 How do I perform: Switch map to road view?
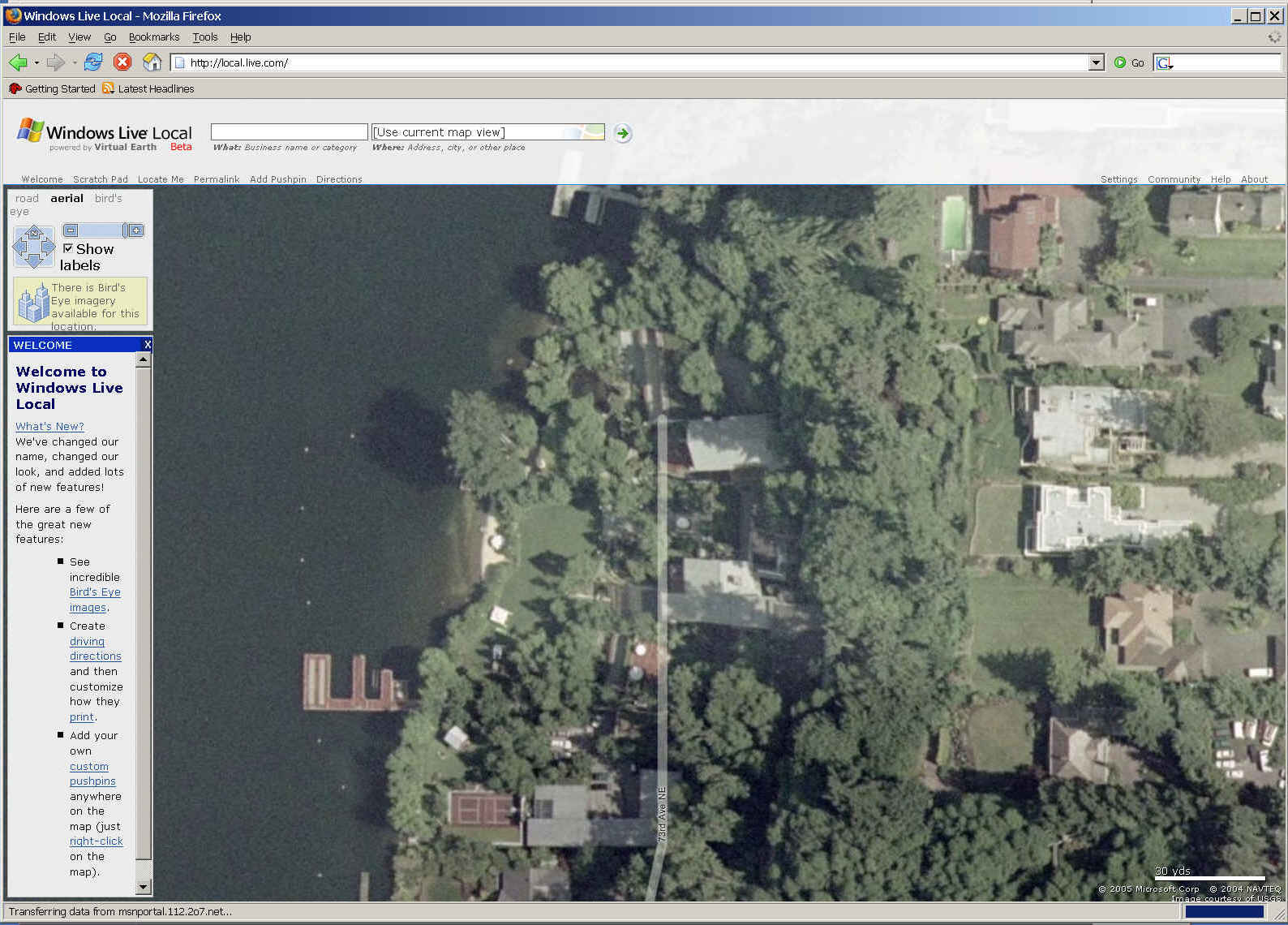click(x=27, y=198)
